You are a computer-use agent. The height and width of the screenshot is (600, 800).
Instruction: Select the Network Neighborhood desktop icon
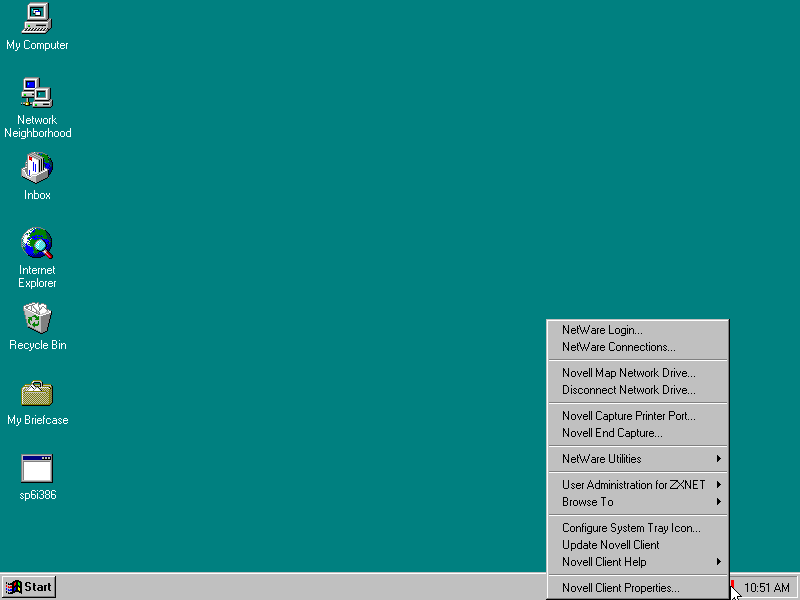tap(37, 108)
